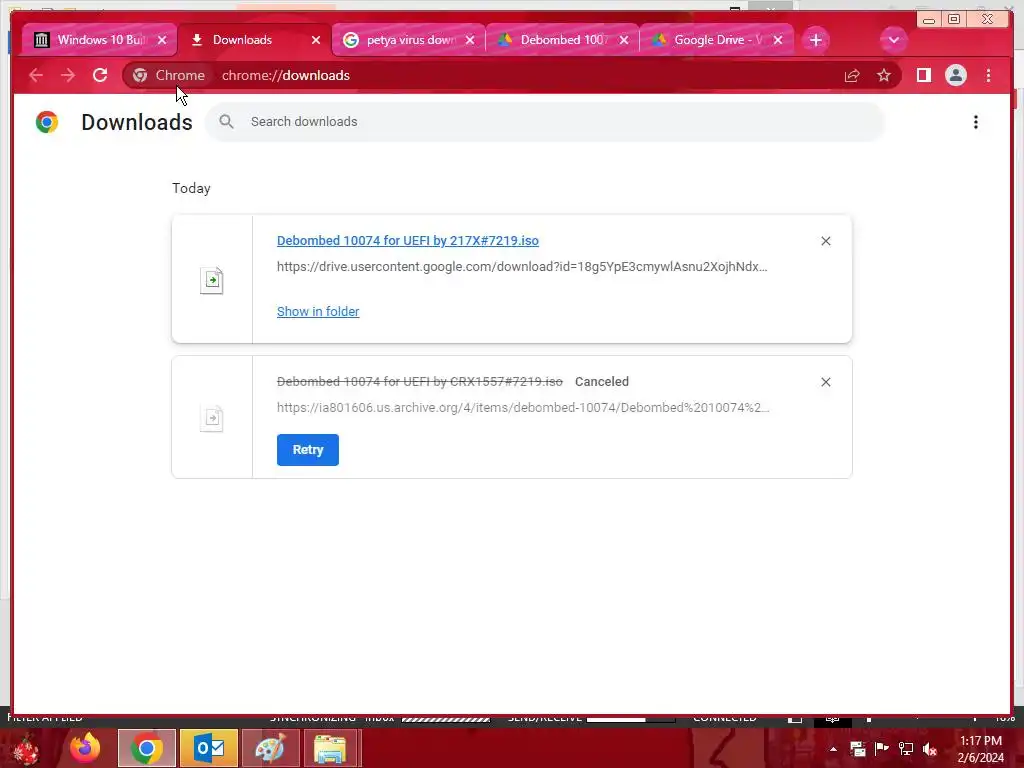This screenshot has height=768, width=1024.
Task: Open the tab search dropdown chevron
Action: click(x=893, y=40)
